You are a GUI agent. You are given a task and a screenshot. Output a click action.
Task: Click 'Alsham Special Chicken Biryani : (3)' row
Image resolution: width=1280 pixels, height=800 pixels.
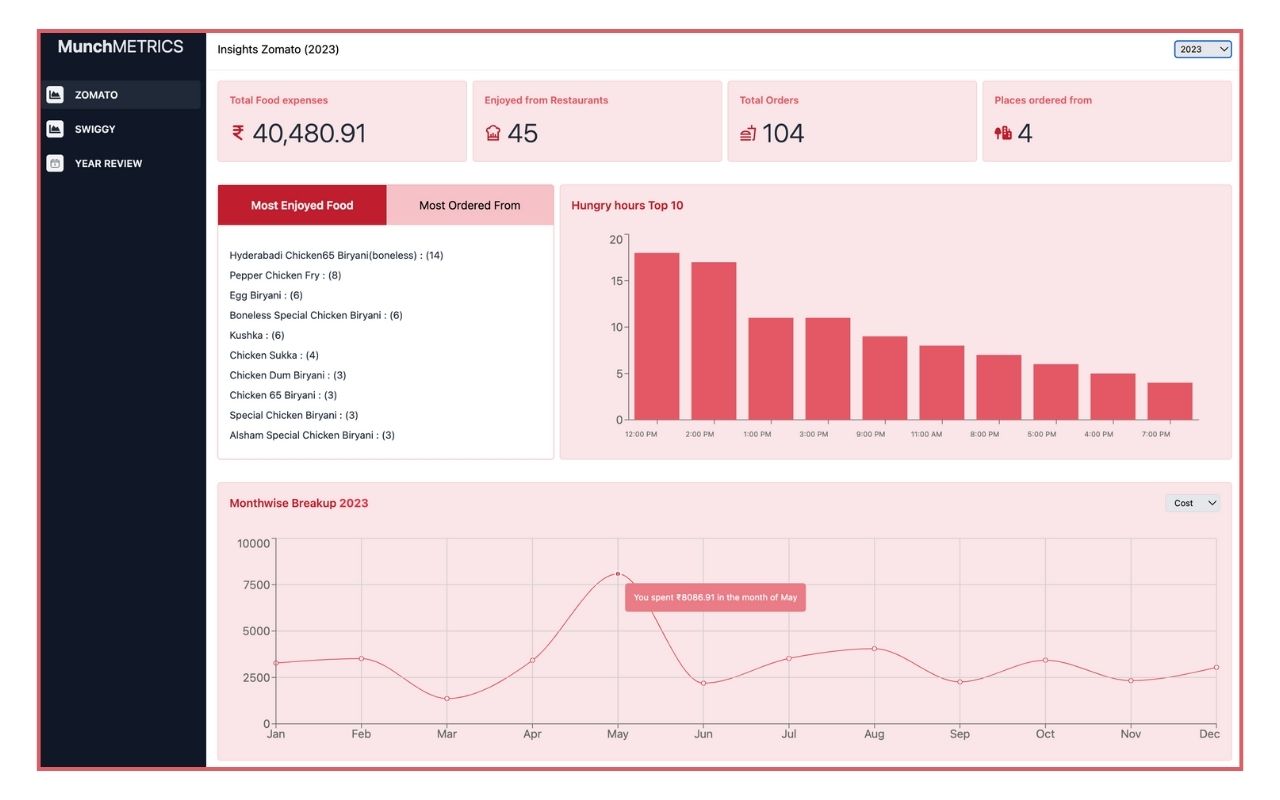[312, 435]
